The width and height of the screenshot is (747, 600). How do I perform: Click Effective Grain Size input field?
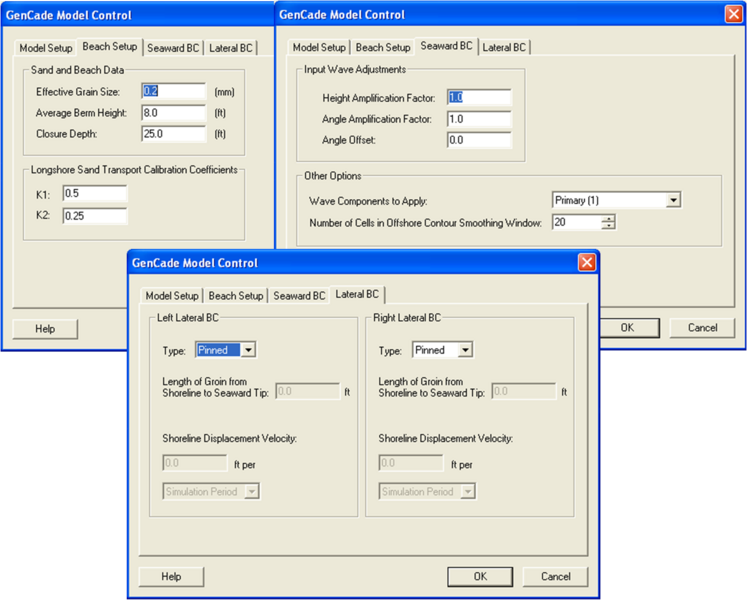point(173,91)
